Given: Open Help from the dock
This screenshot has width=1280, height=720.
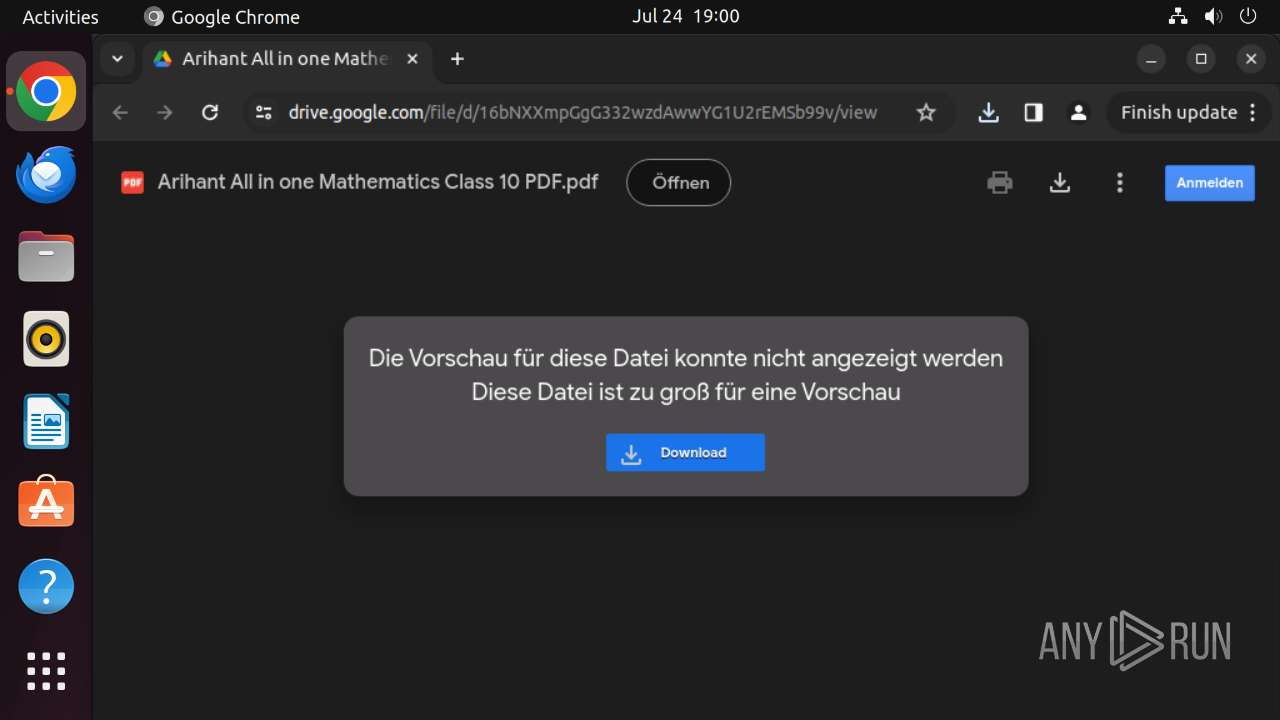Looking at the screenshot, I should pos(46,586).
